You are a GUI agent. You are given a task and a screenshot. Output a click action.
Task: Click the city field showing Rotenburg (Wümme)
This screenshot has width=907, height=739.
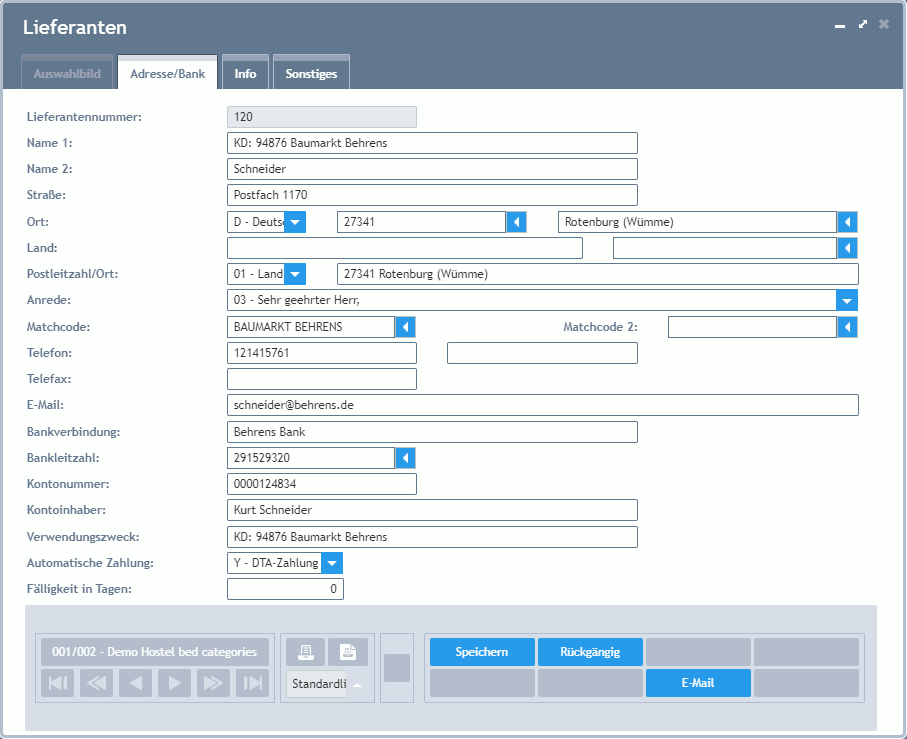697,222
